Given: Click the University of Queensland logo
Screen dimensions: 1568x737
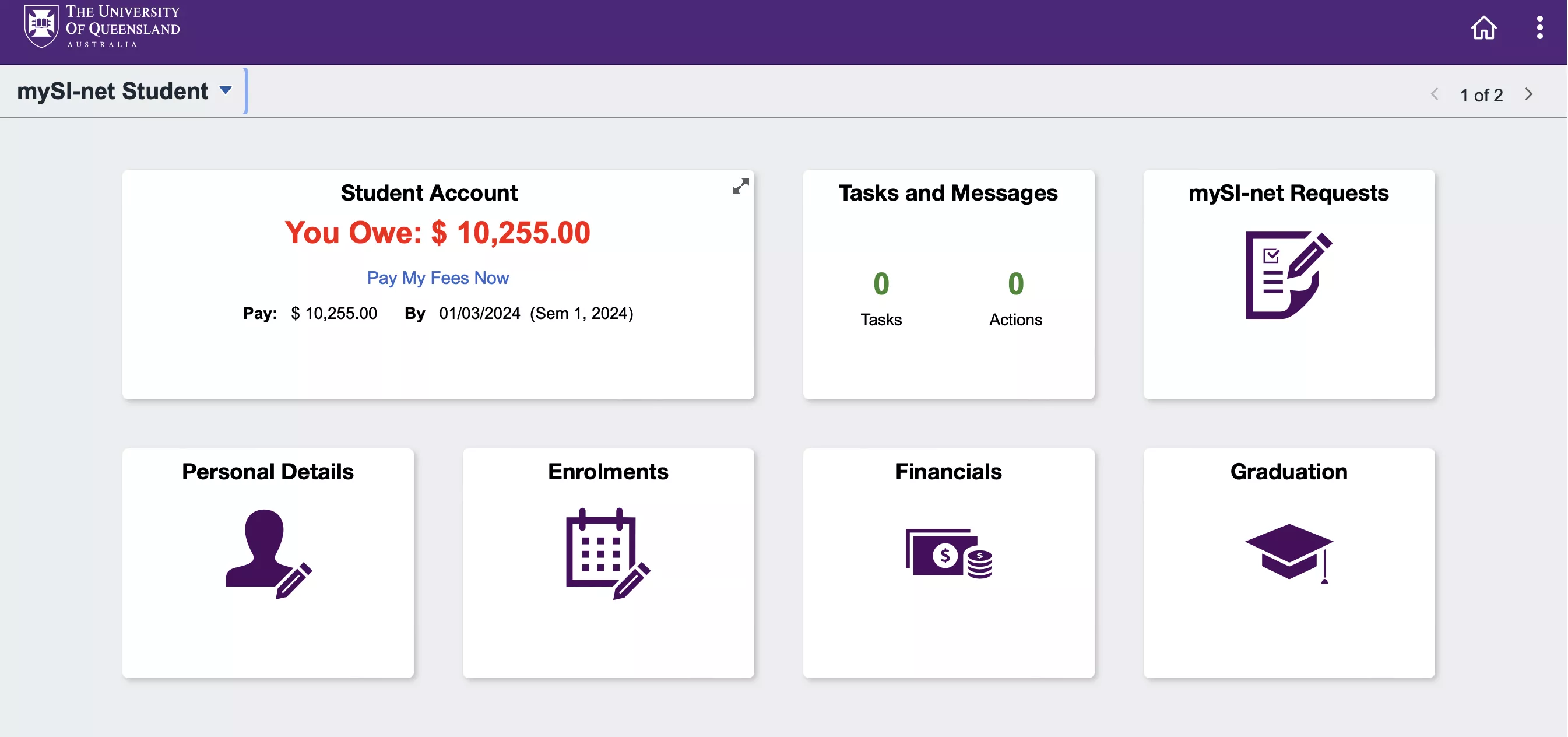Looking at the screenshot, I should click(x=101, y=26).
